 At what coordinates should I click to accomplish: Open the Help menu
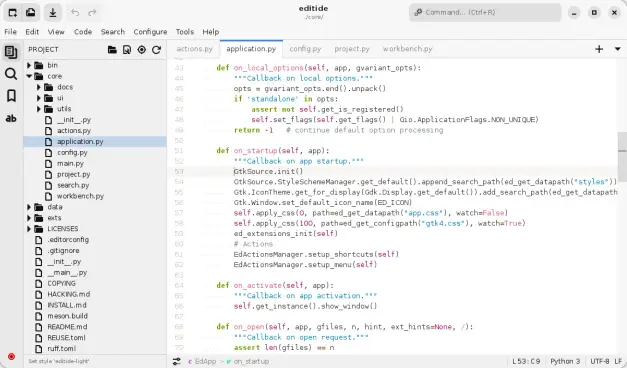coord(211,32)
